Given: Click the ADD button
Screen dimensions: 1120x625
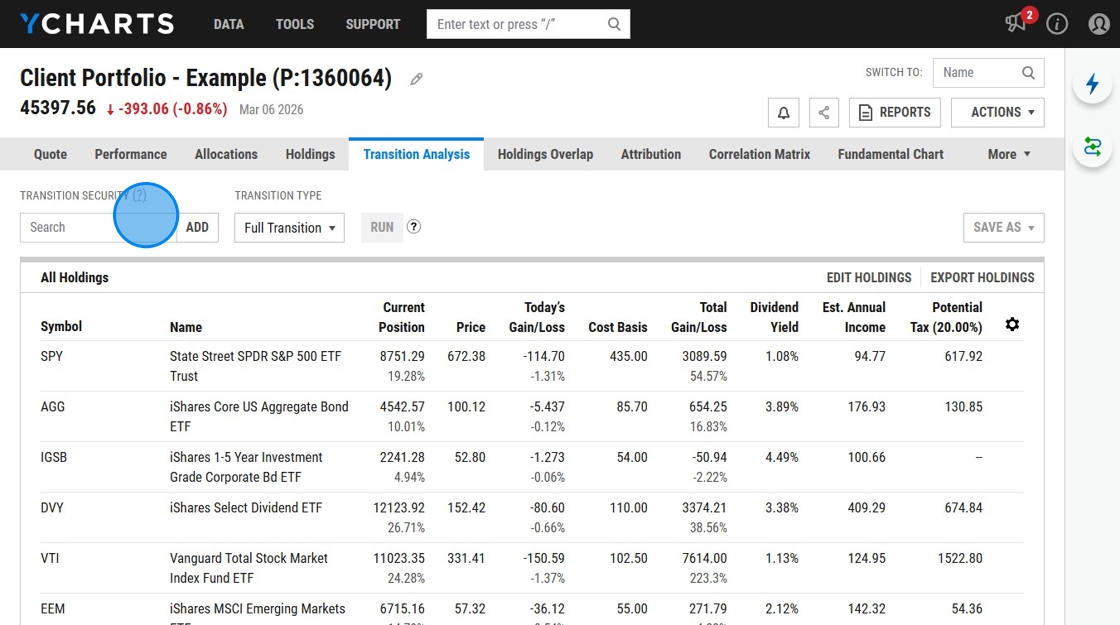Looking at the screenshot, I should coord(197,227).
